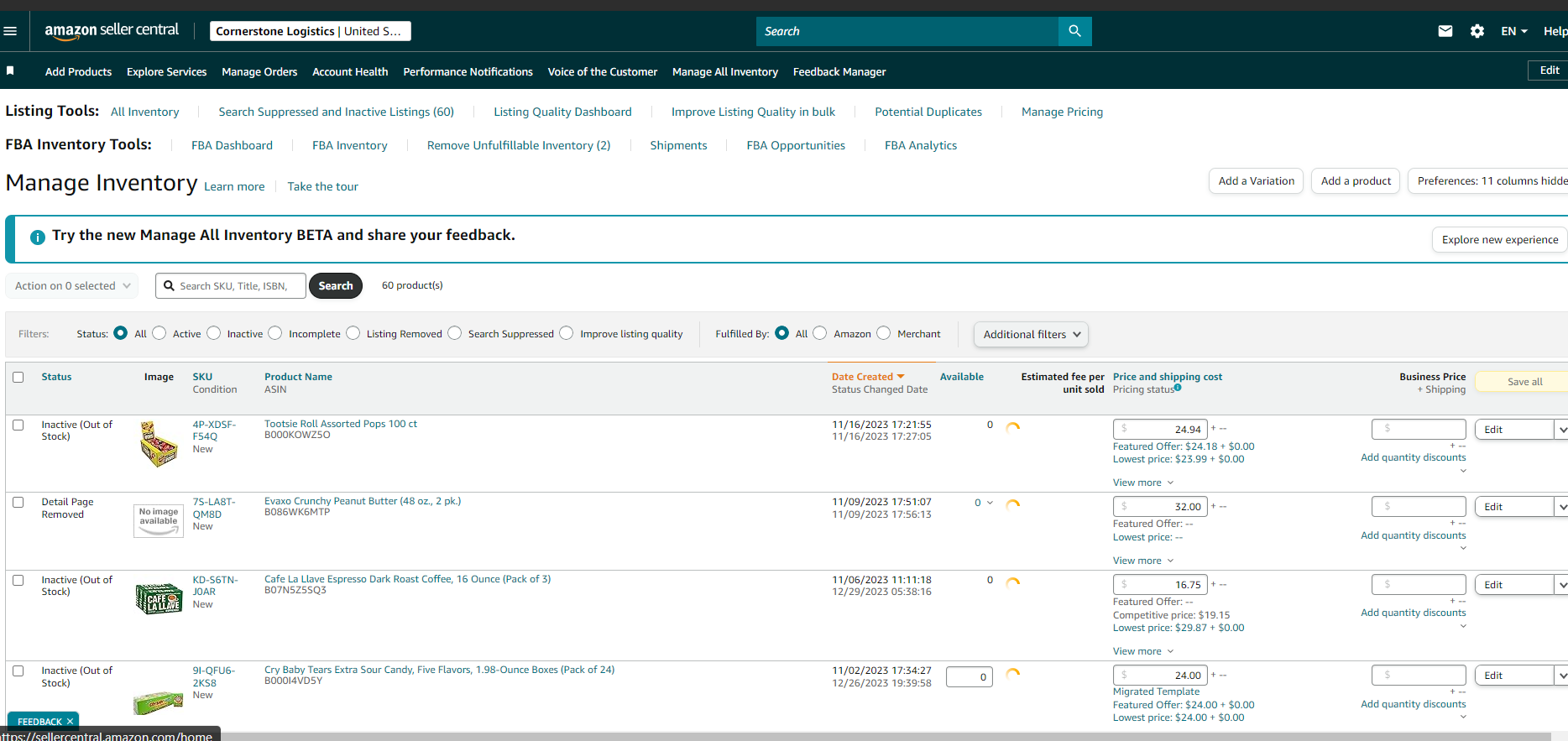
Task: Choose the Listing Removed status filter
Action: 353,333
